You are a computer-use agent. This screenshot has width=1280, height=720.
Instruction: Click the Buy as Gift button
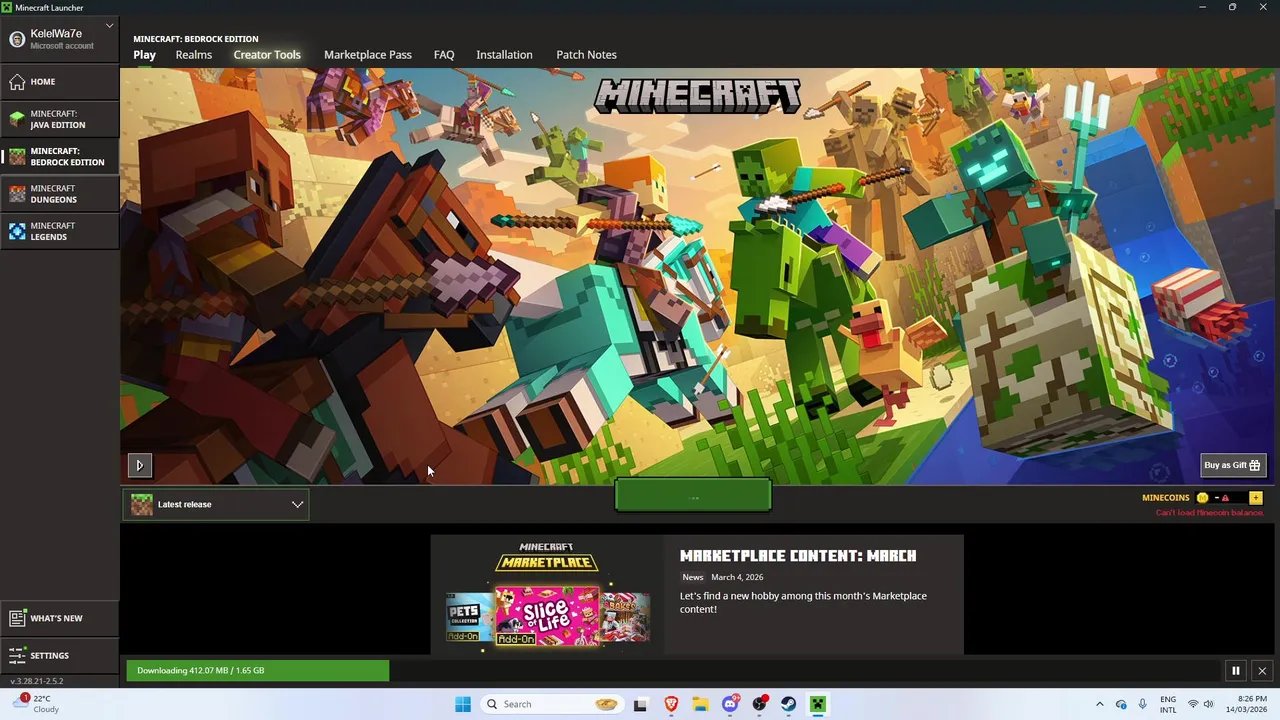(1233, 465)
